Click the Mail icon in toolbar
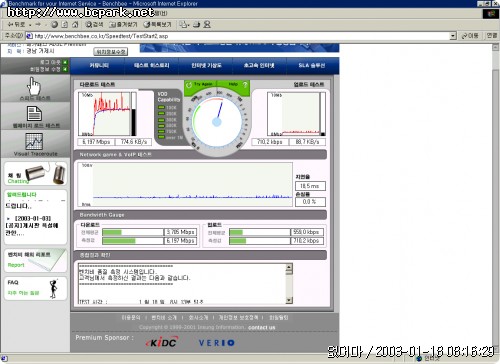The width and height of the screenshot is (500, 364). click(x=184, y=25)
